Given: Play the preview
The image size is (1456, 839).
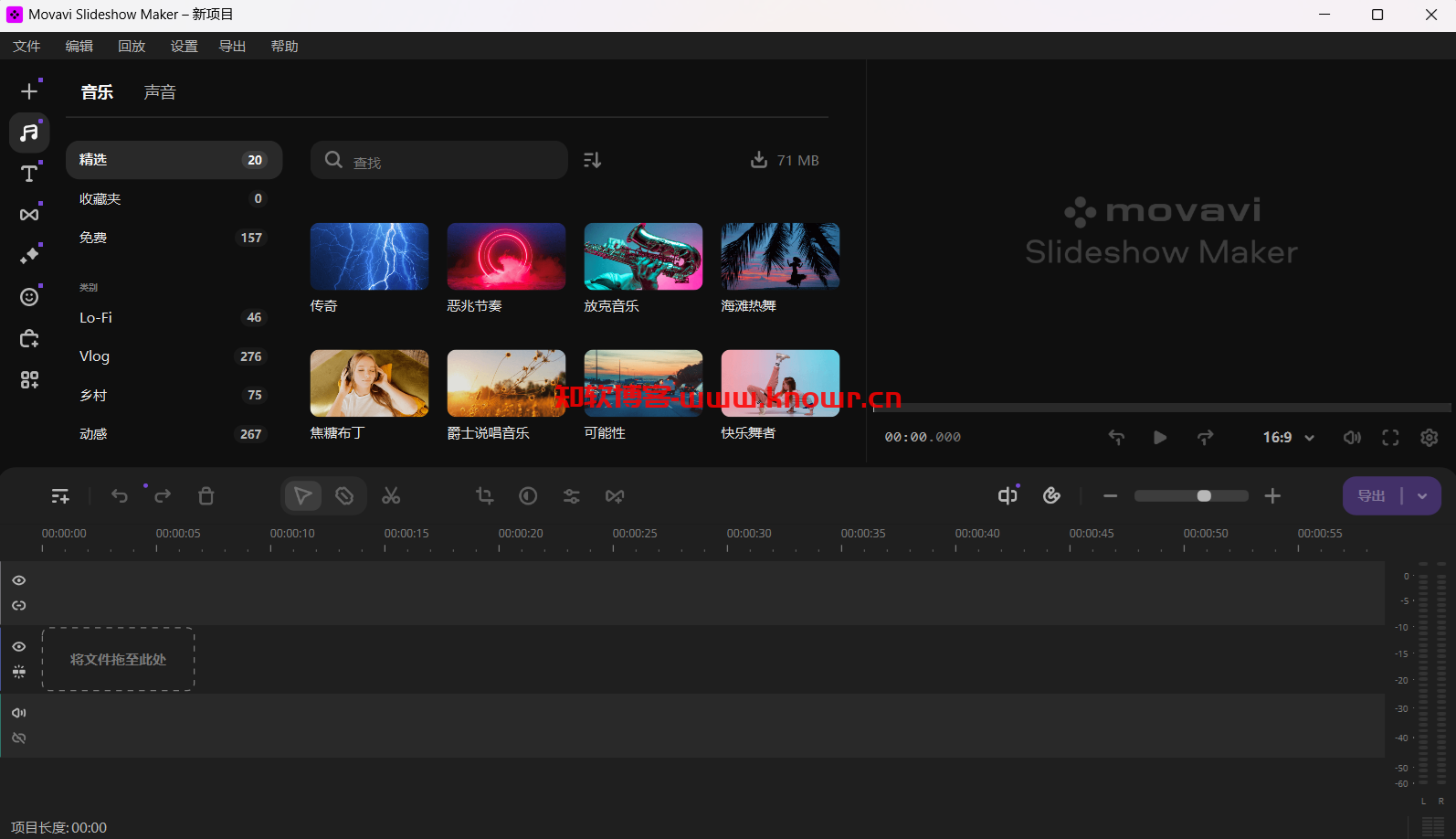Looking at the screenshot, I should point(1160,437).
